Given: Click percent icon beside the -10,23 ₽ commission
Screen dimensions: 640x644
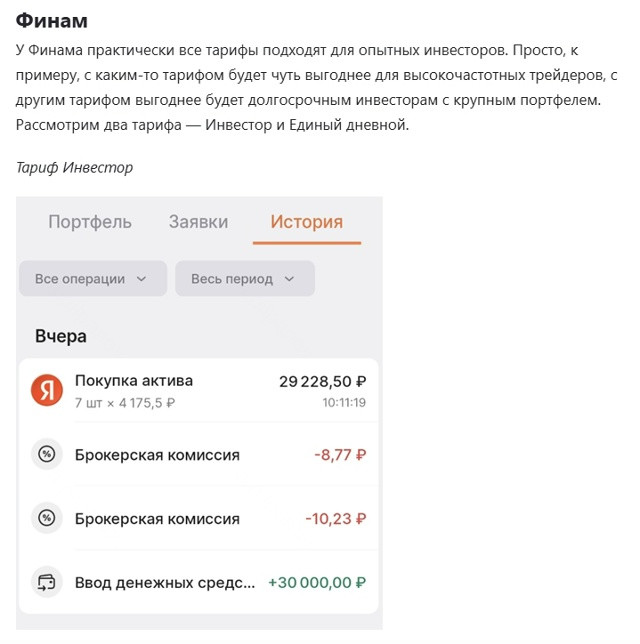Looking at the screenshot, I should [47, 518].
